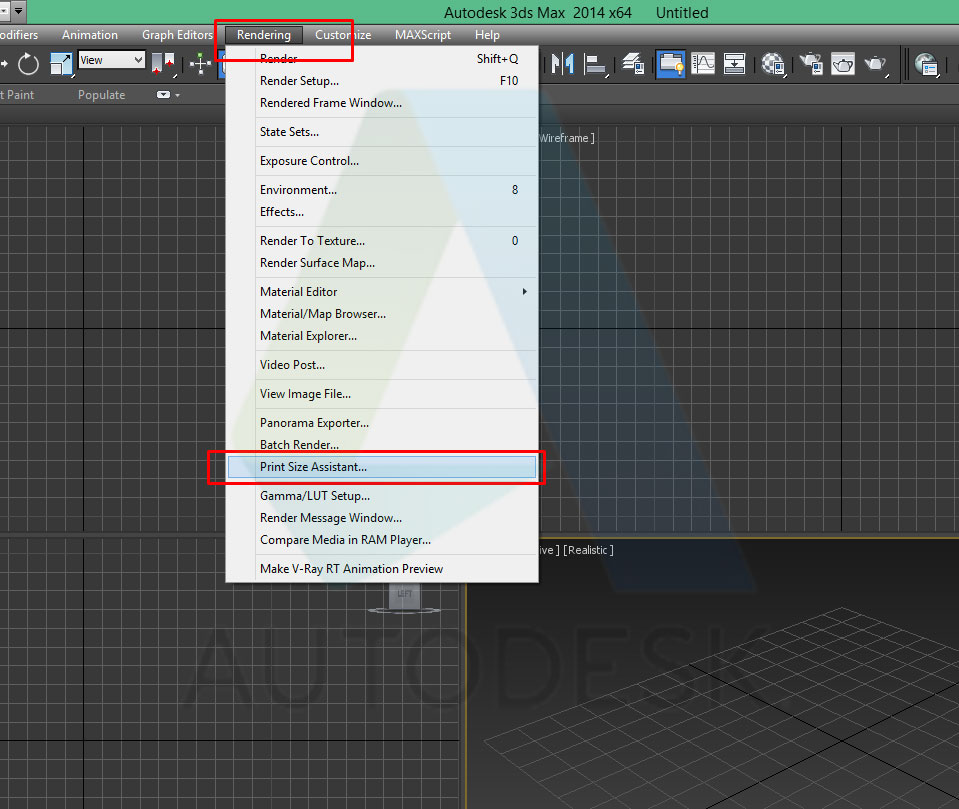Screen dimensions: 959x809
Task: Open the Customize menu
Action: click(343, 35)
